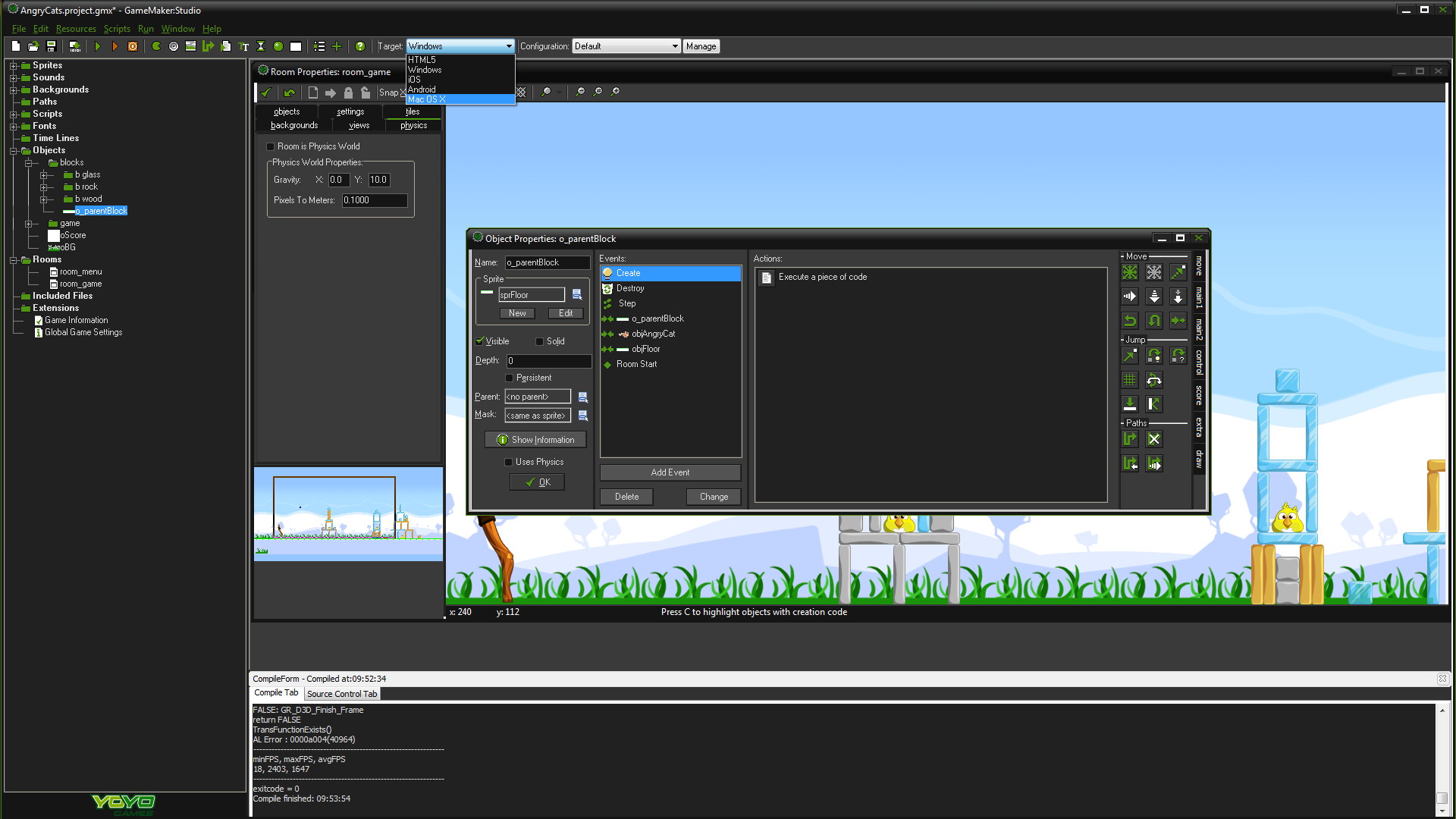The image size is (1456, 819).
Task: Click the compile output scrollbar down arrow
Action: [1442, 812]
